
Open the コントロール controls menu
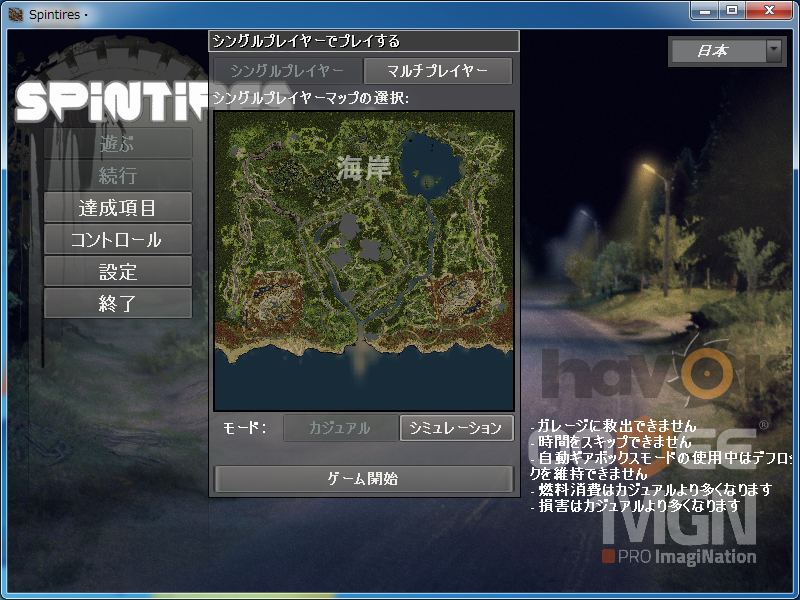[118, 240]
